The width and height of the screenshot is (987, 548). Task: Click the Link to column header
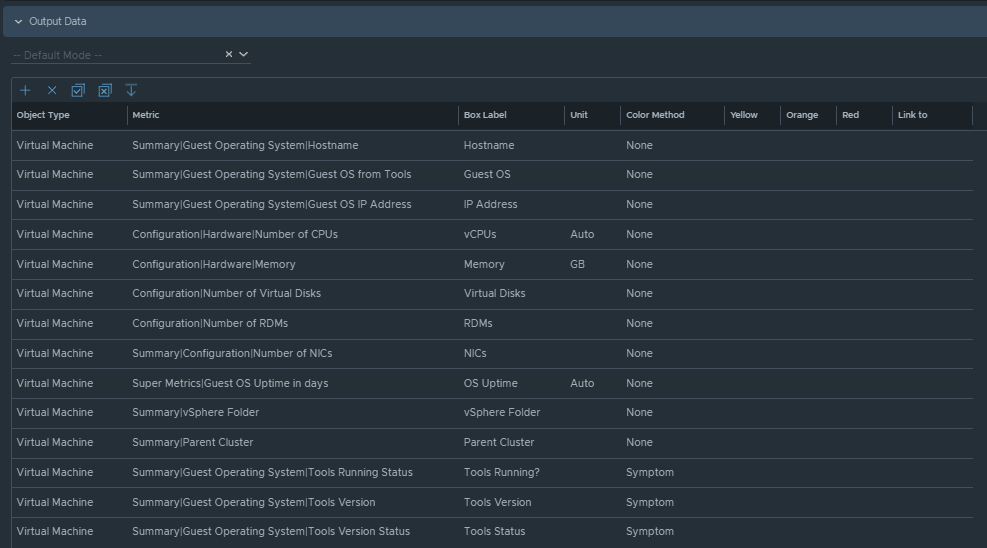pos(912,115)
